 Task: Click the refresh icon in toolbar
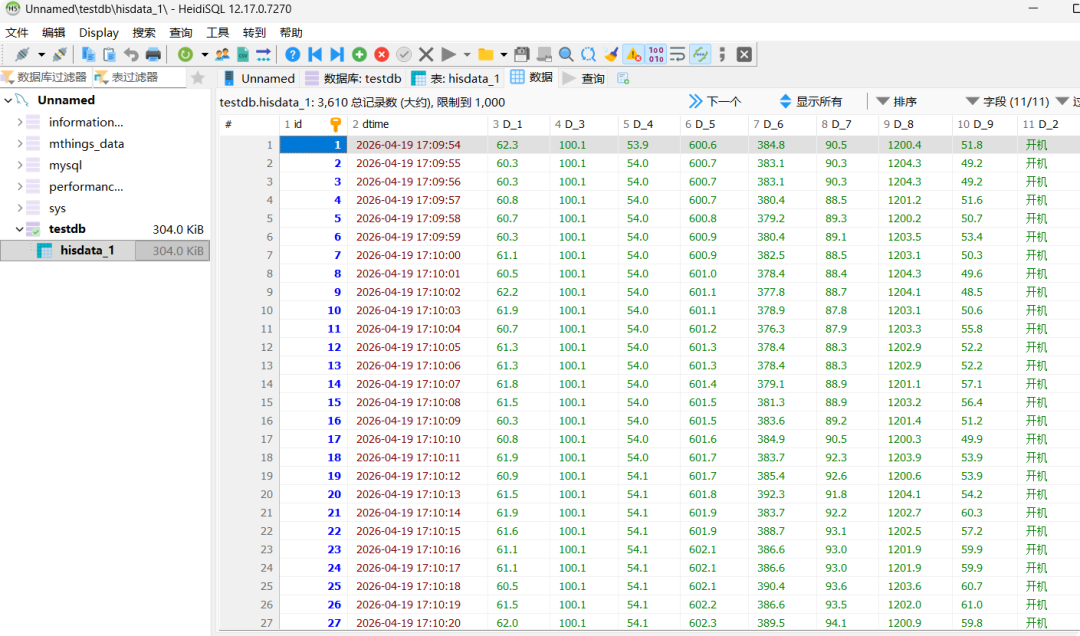185,54
